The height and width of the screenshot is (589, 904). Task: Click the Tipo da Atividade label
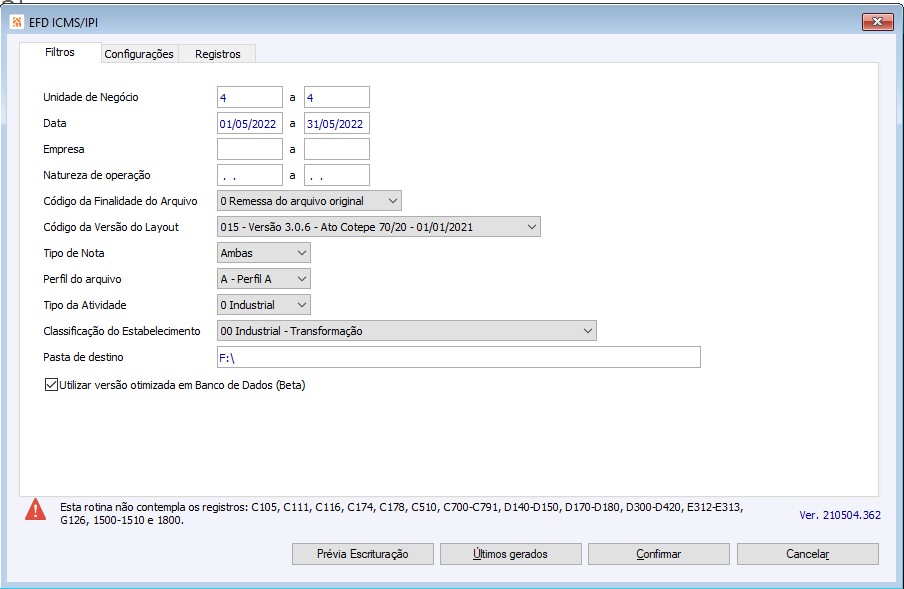[x=85, y=305]
